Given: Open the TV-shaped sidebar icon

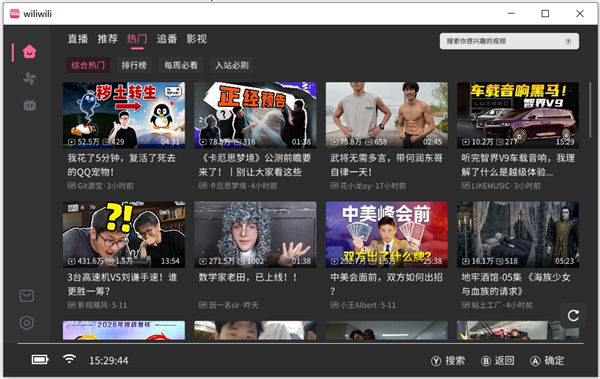Looking at the screenshot, I should [x=29, y=105].
